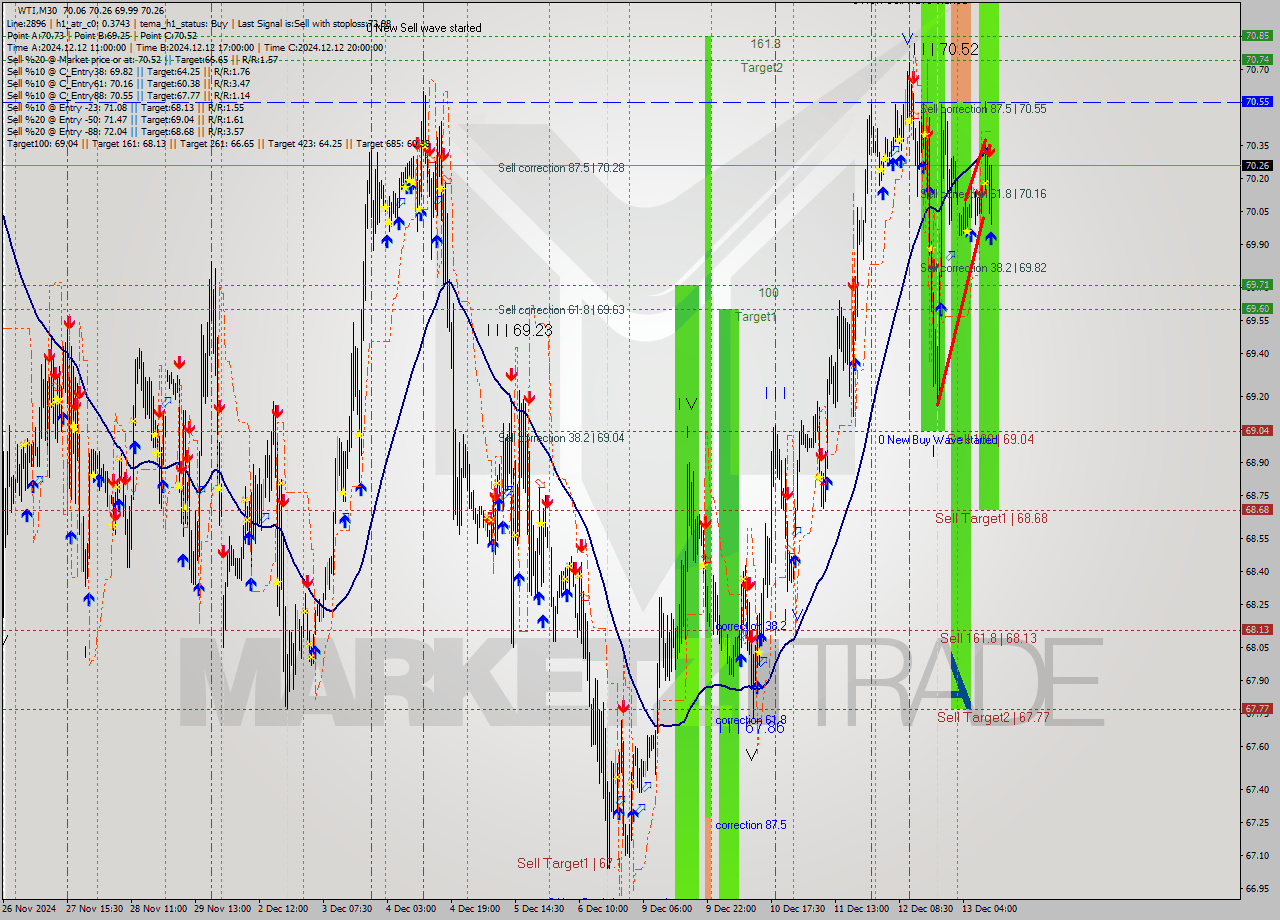Viewport: 1280px width, 920px height.
Task: Click the '0 New Sell wave started' label
Action: coord(423,28)
